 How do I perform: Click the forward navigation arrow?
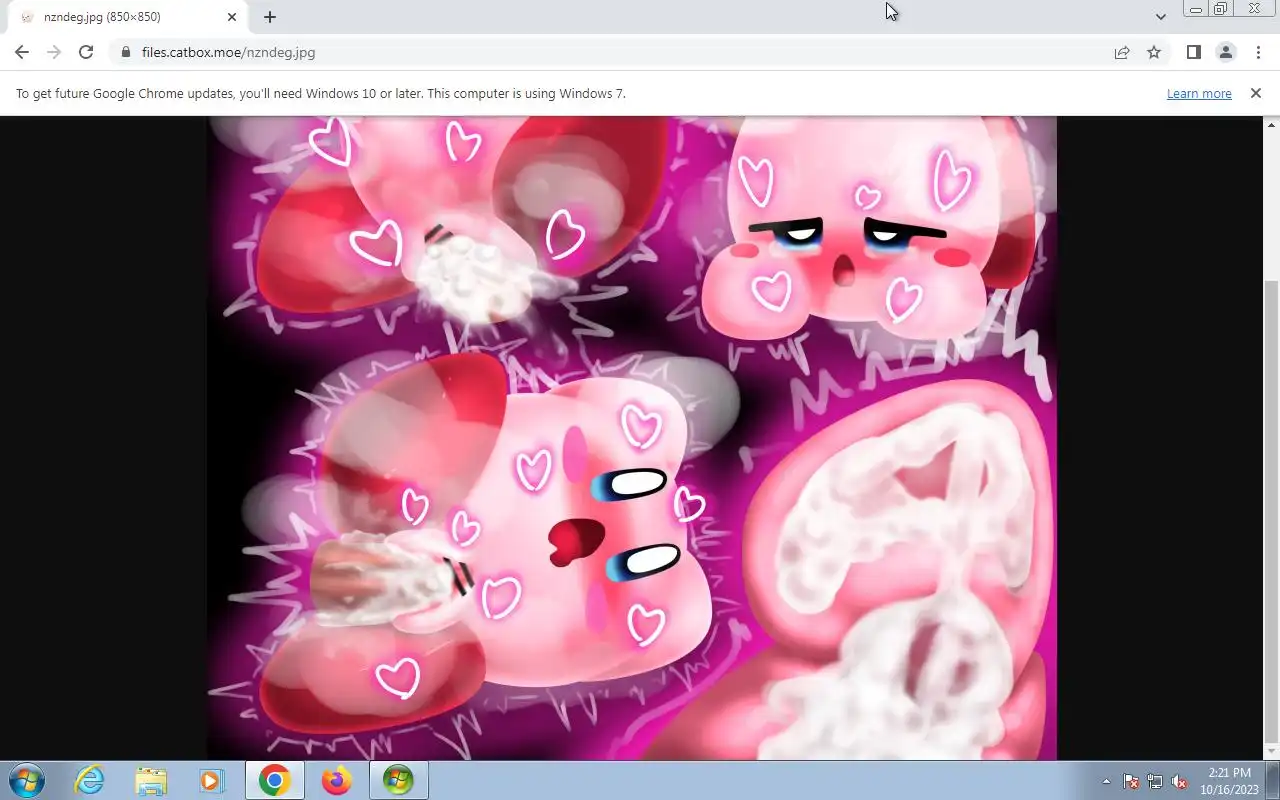54,52
